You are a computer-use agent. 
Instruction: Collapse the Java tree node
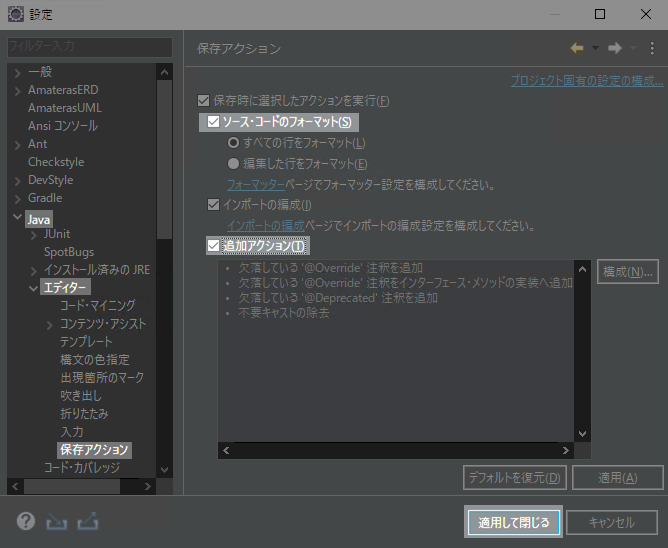[x=17, y=217]
